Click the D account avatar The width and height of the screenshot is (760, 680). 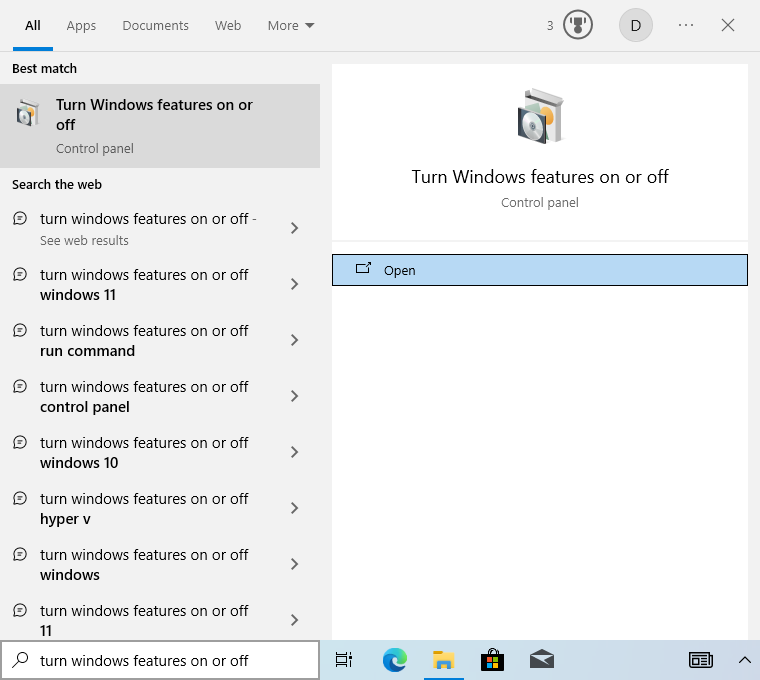pyautogui.click(x=635, y=25)
